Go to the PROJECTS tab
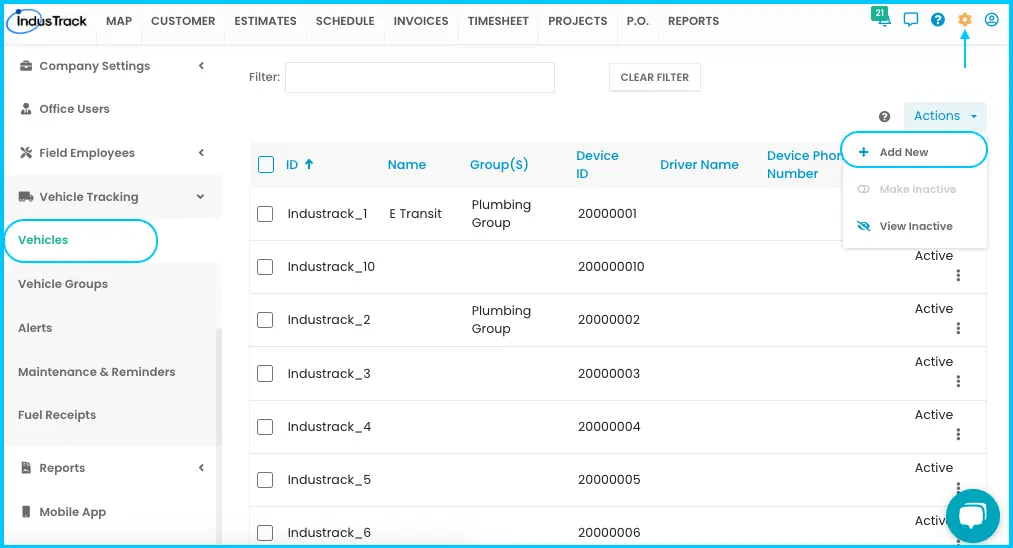This screenshot has width=1013, height=548. [x=578, y=21]
